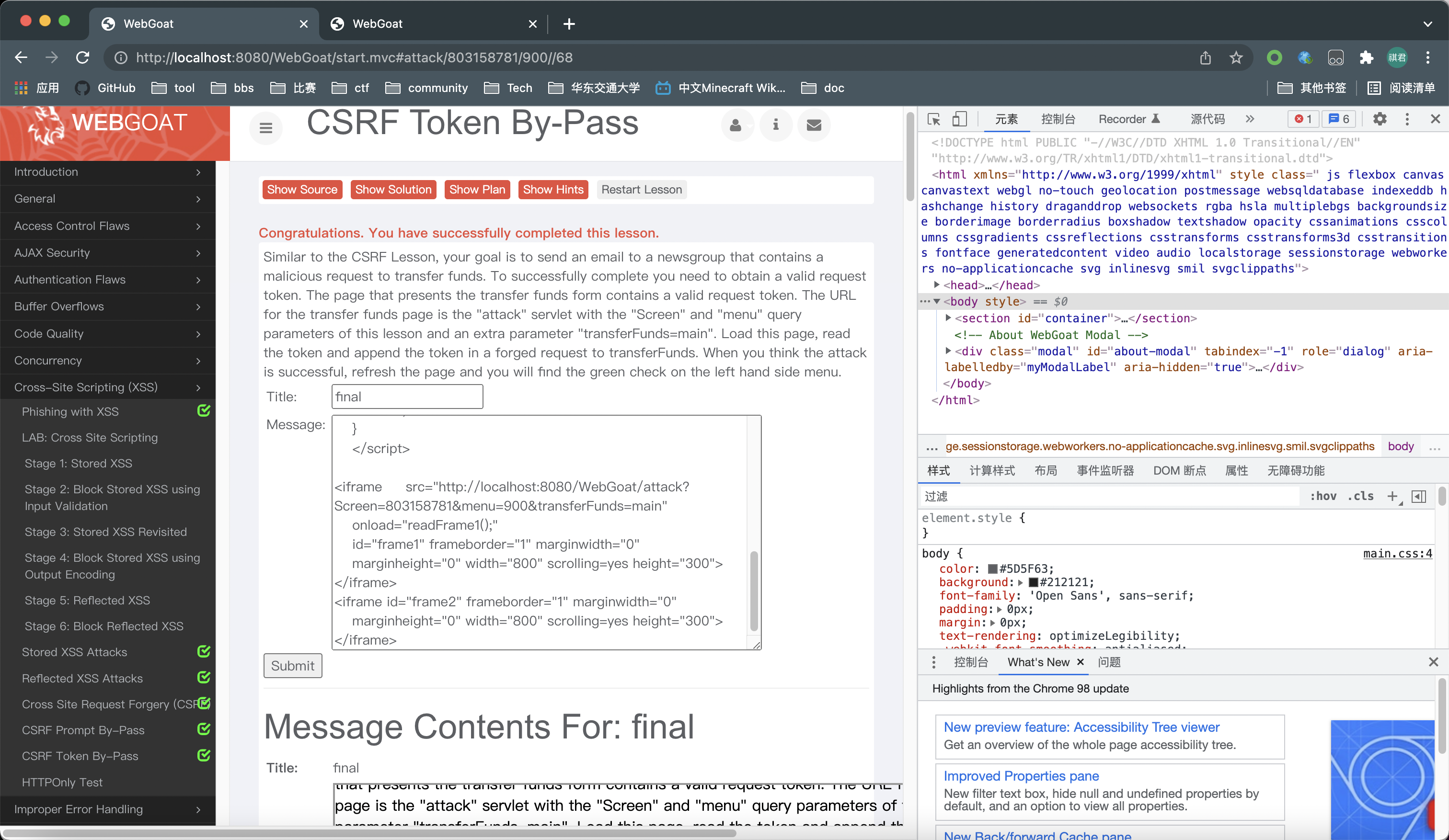
Task: Expand the General menu category
Action: pyautogui.click(x=107, y=199)
